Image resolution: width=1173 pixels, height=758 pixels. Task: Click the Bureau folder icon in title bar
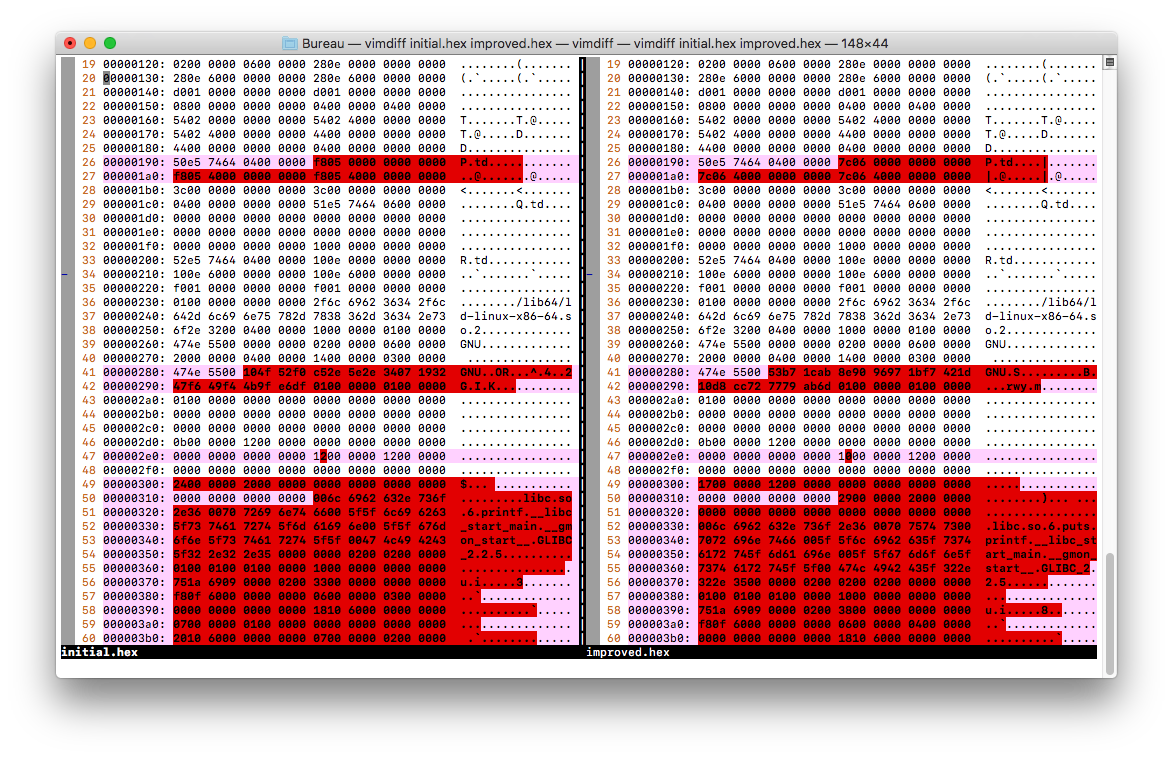tap(290, 43)
